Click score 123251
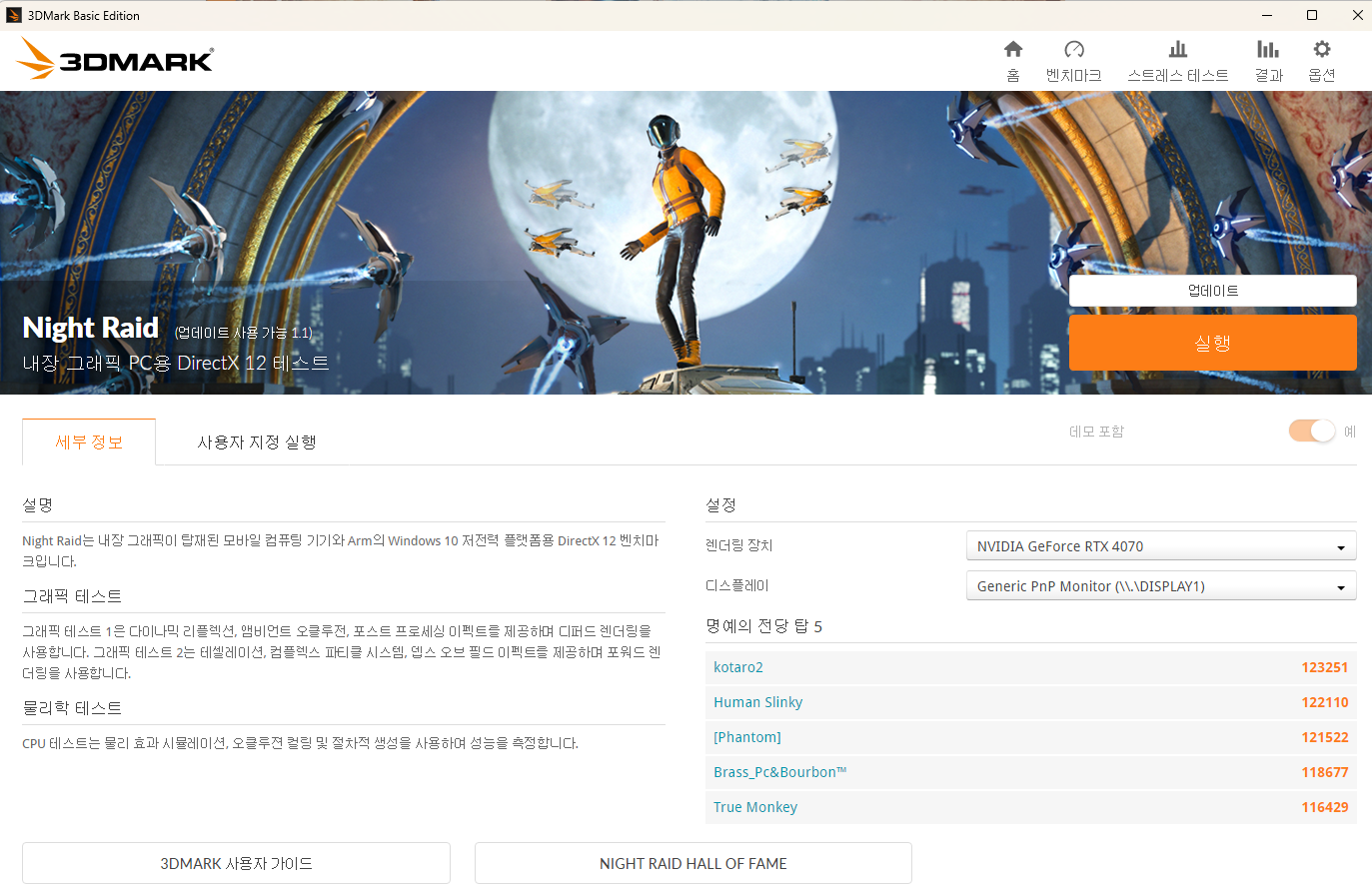This screenshot has height=889, width=1372. 1325,667
